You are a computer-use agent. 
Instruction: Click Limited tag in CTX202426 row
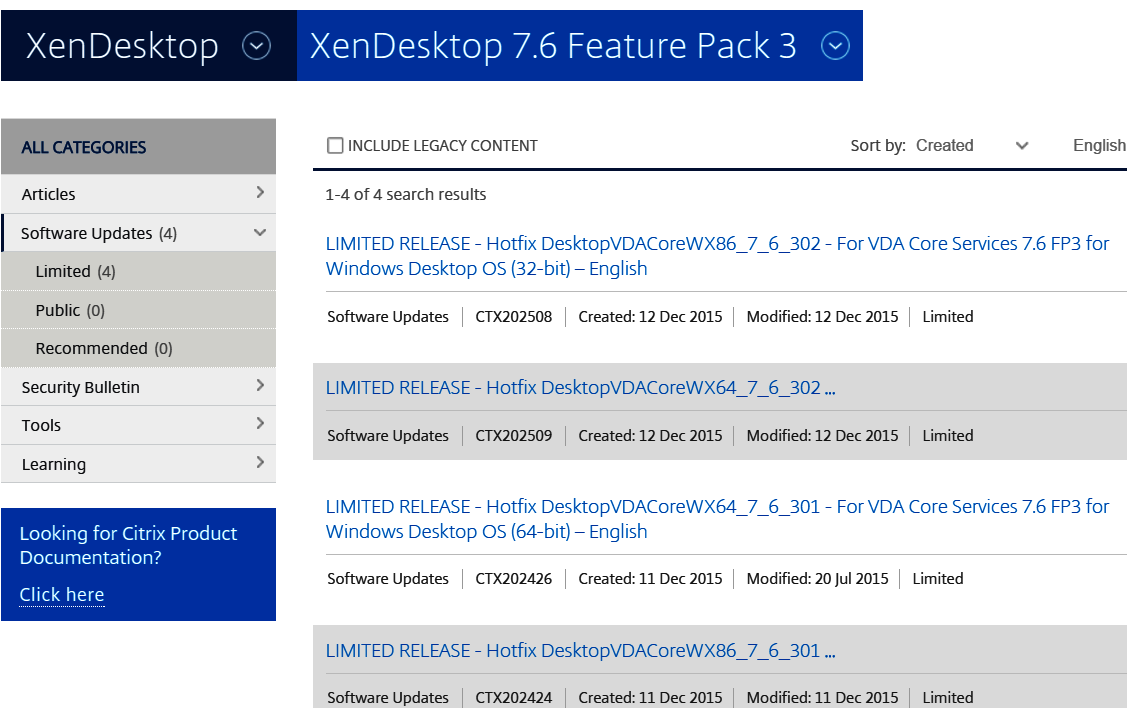(938, 579)
